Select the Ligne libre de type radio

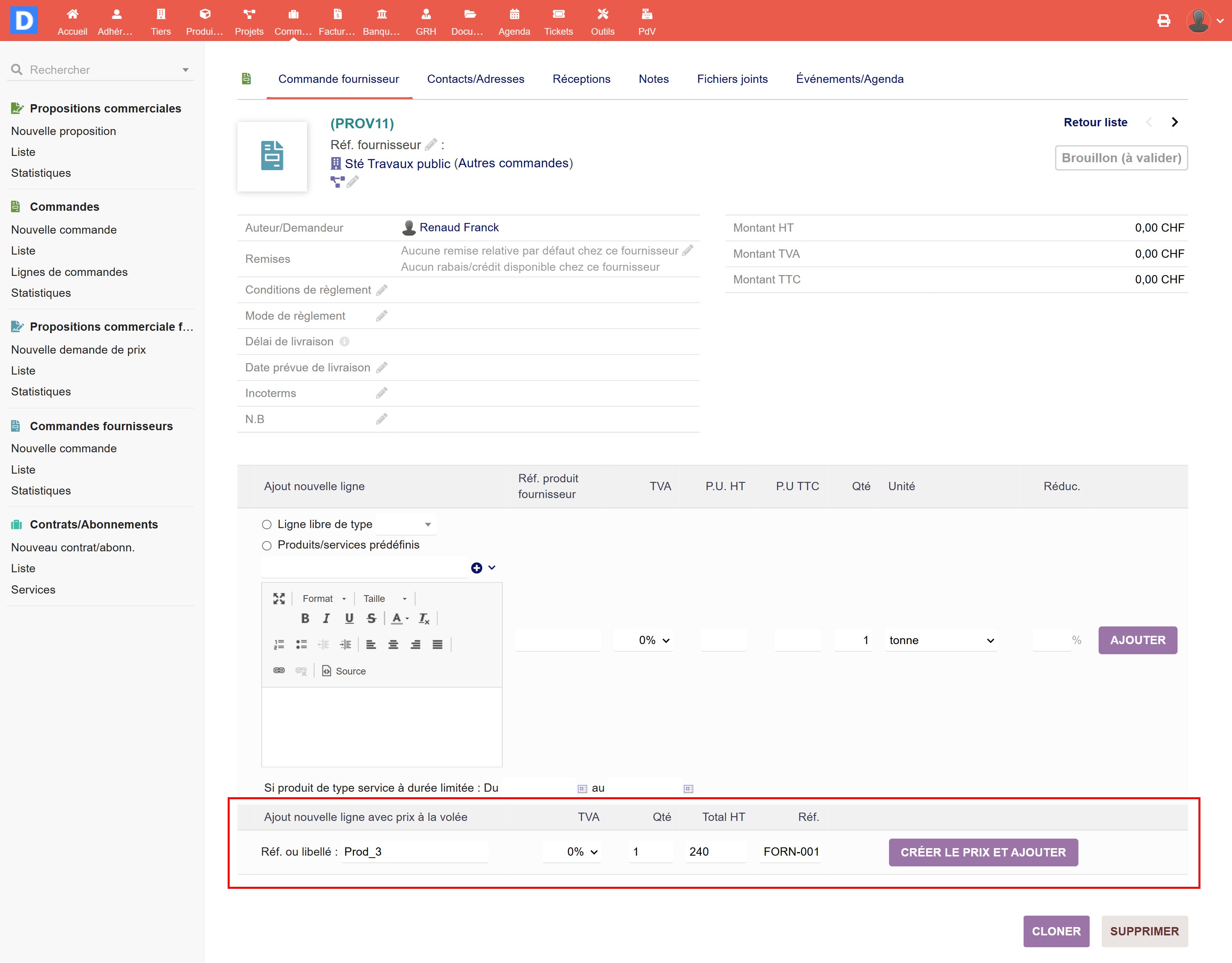tap(267, 525)
